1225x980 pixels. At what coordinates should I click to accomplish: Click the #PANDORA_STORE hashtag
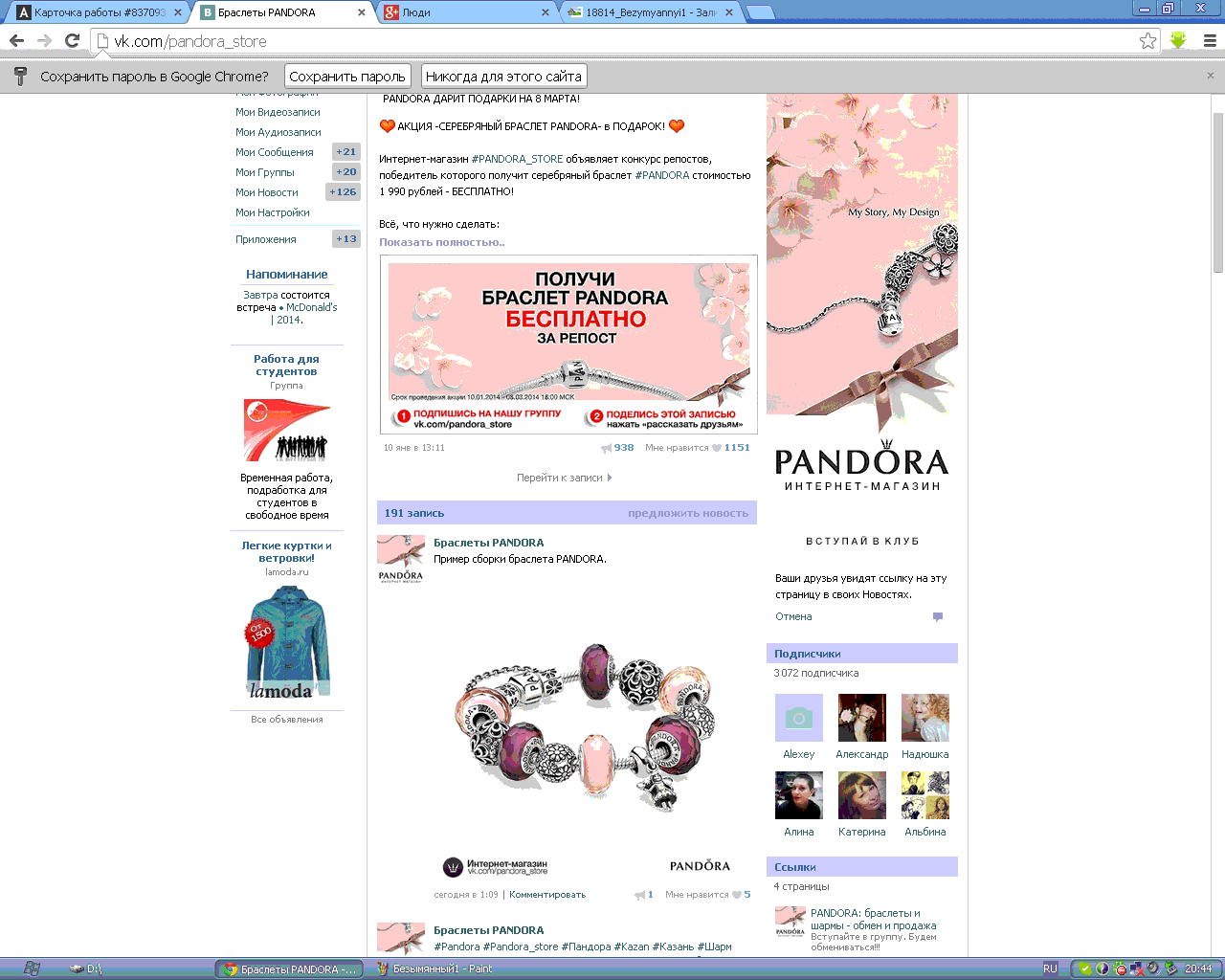point(517,159)
